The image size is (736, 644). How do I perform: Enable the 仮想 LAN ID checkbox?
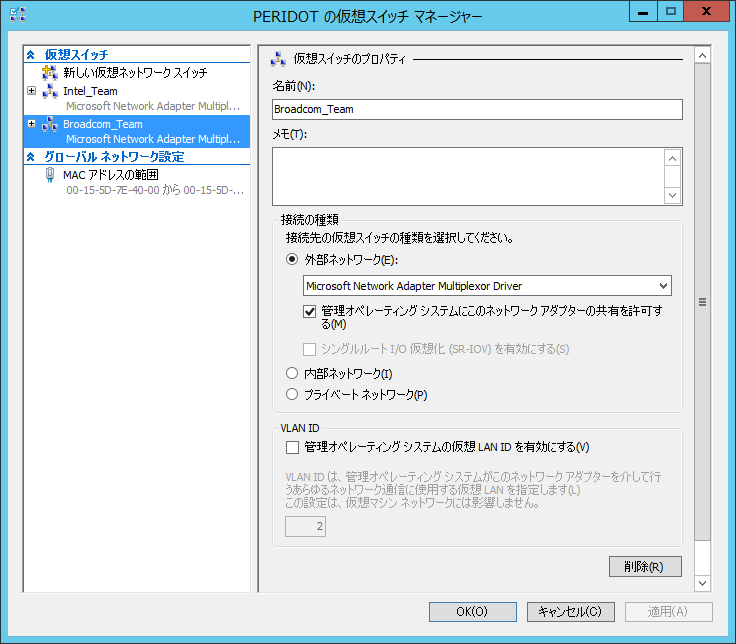click(x=292, y=447)
